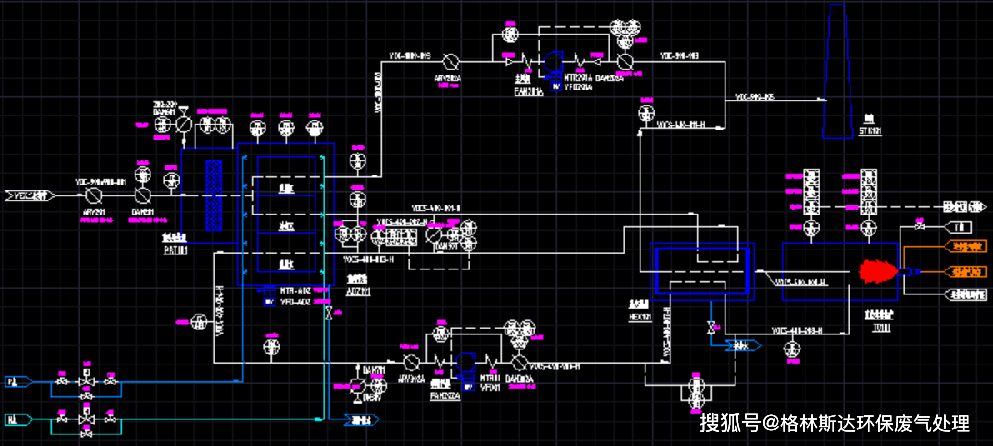
Task: Select the damper symbol labeled DAM201
Action: click(144, 194)
